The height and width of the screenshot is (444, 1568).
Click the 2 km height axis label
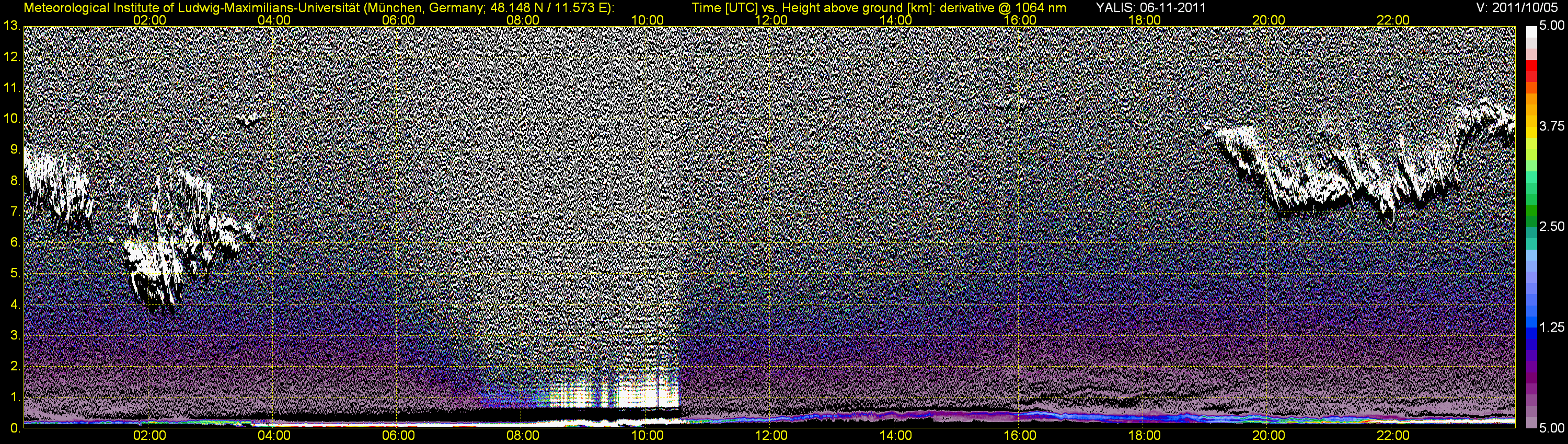(x=15, y=367)
